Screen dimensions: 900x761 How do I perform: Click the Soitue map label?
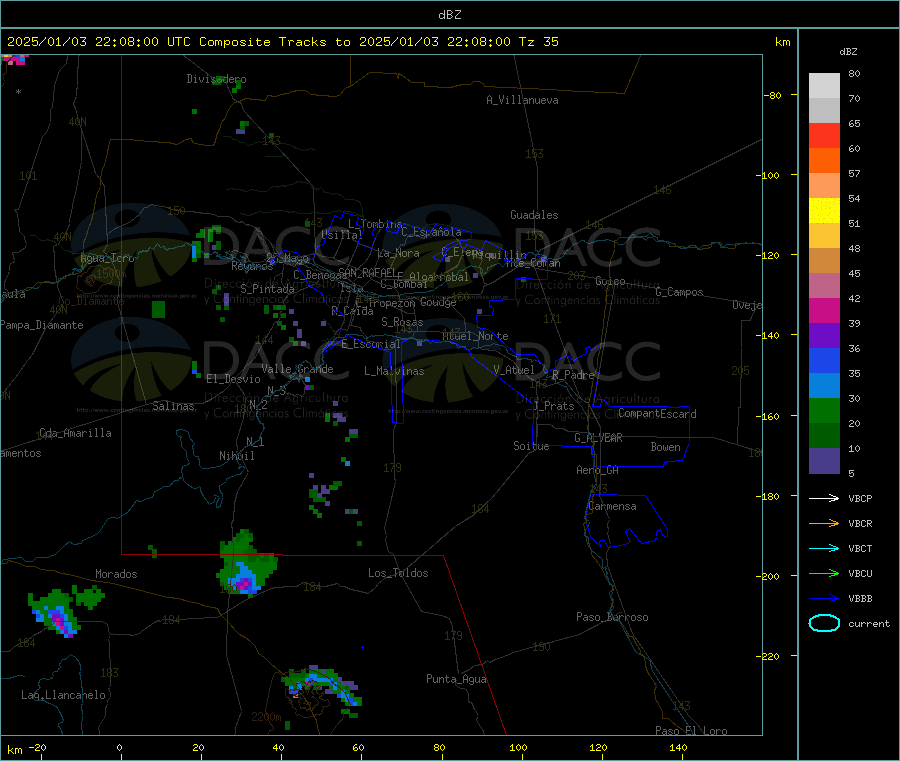coord(531,446)
